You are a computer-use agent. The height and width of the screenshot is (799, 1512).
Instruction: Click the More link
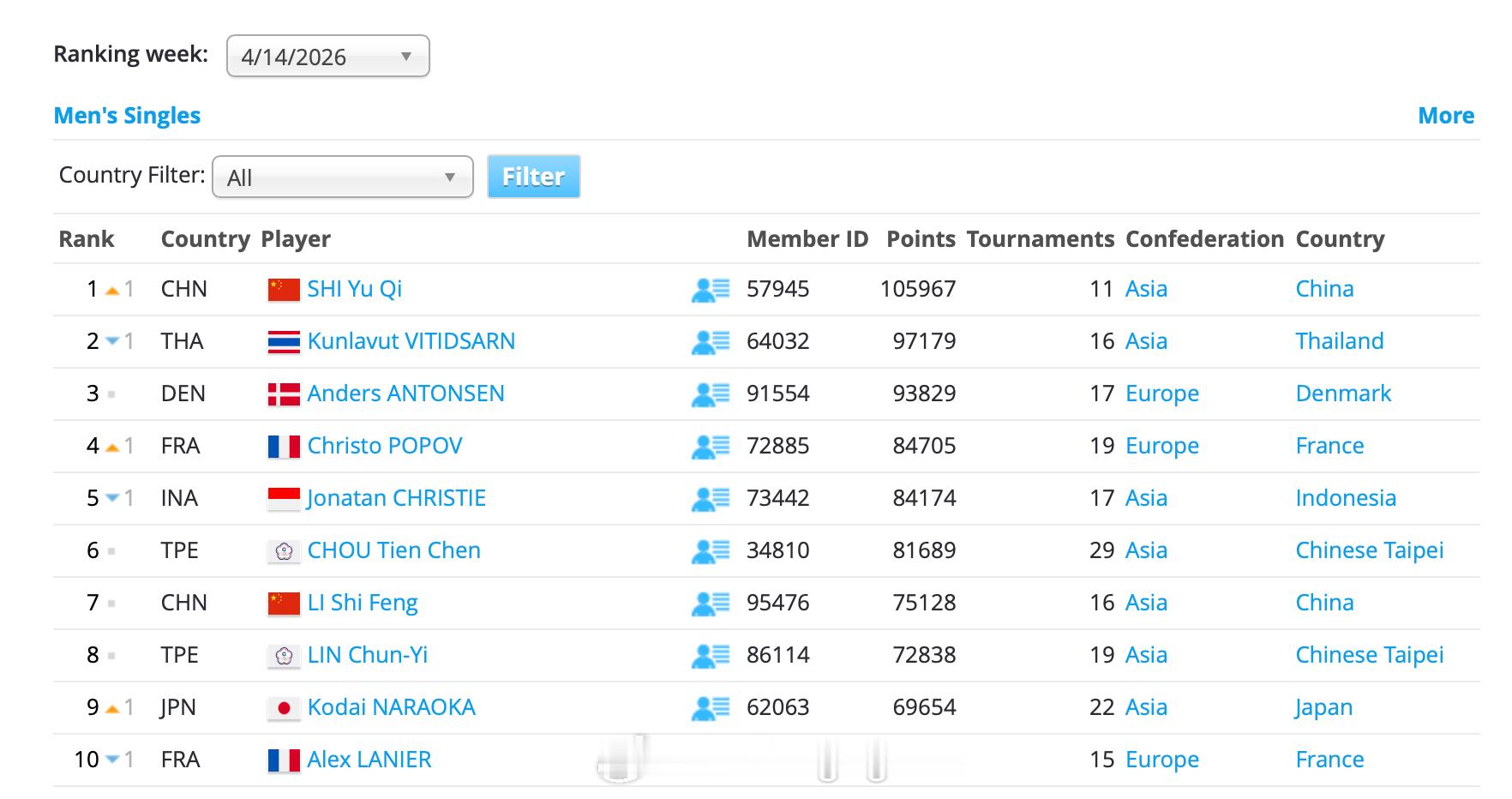click(1446, 116)
